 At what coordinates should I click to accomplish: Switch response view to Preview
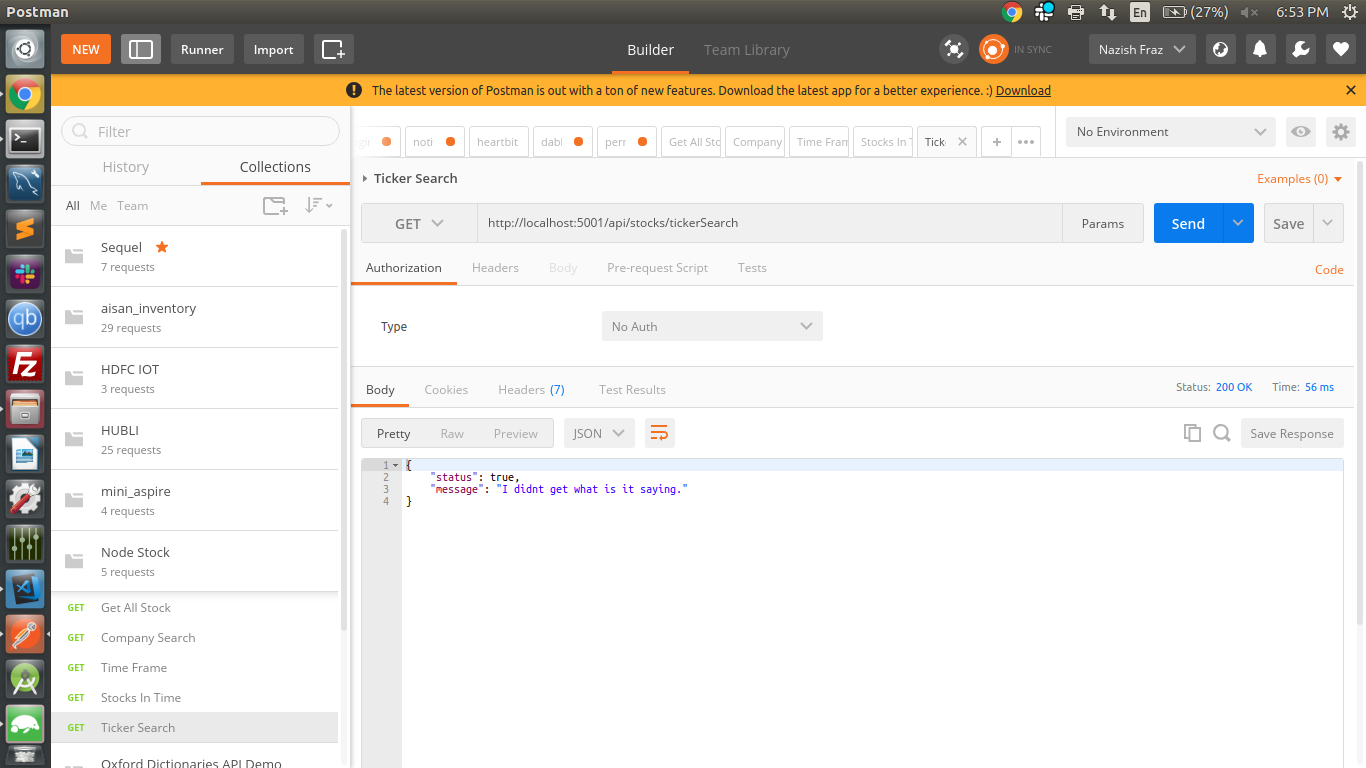click(516, 433)
